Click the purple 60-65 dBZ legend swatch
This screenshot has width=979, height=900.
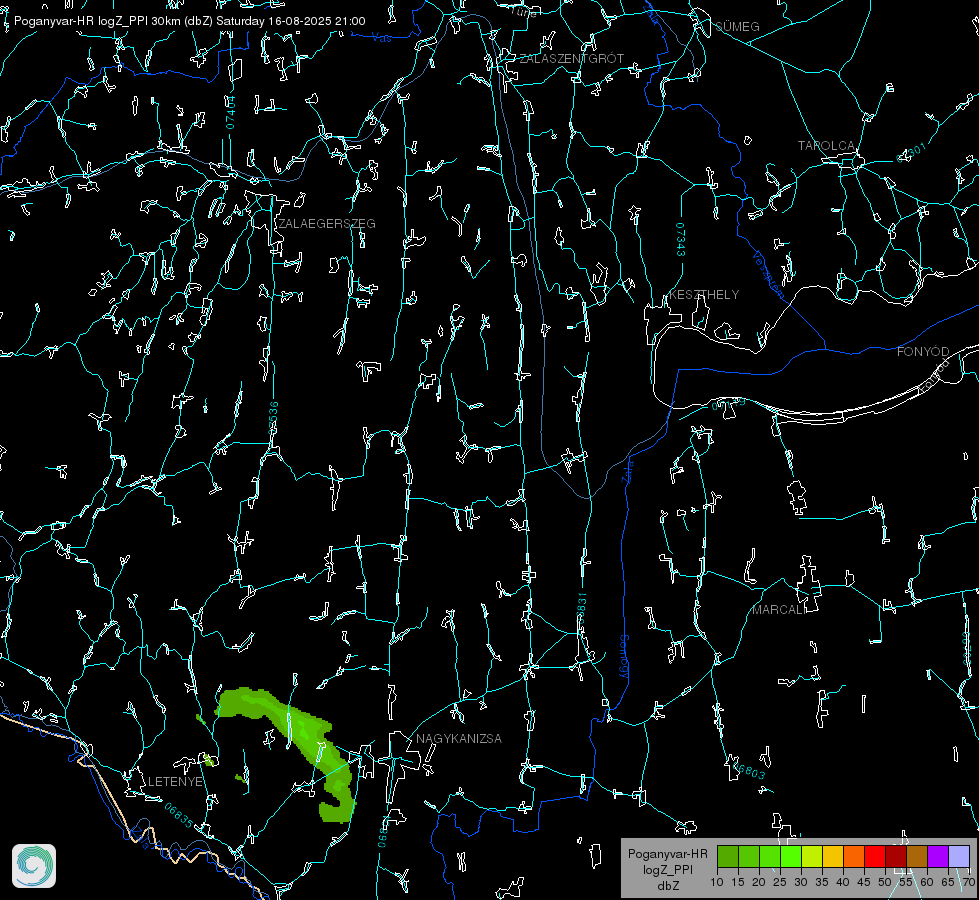pyautogui.click(x=938, y=856)
